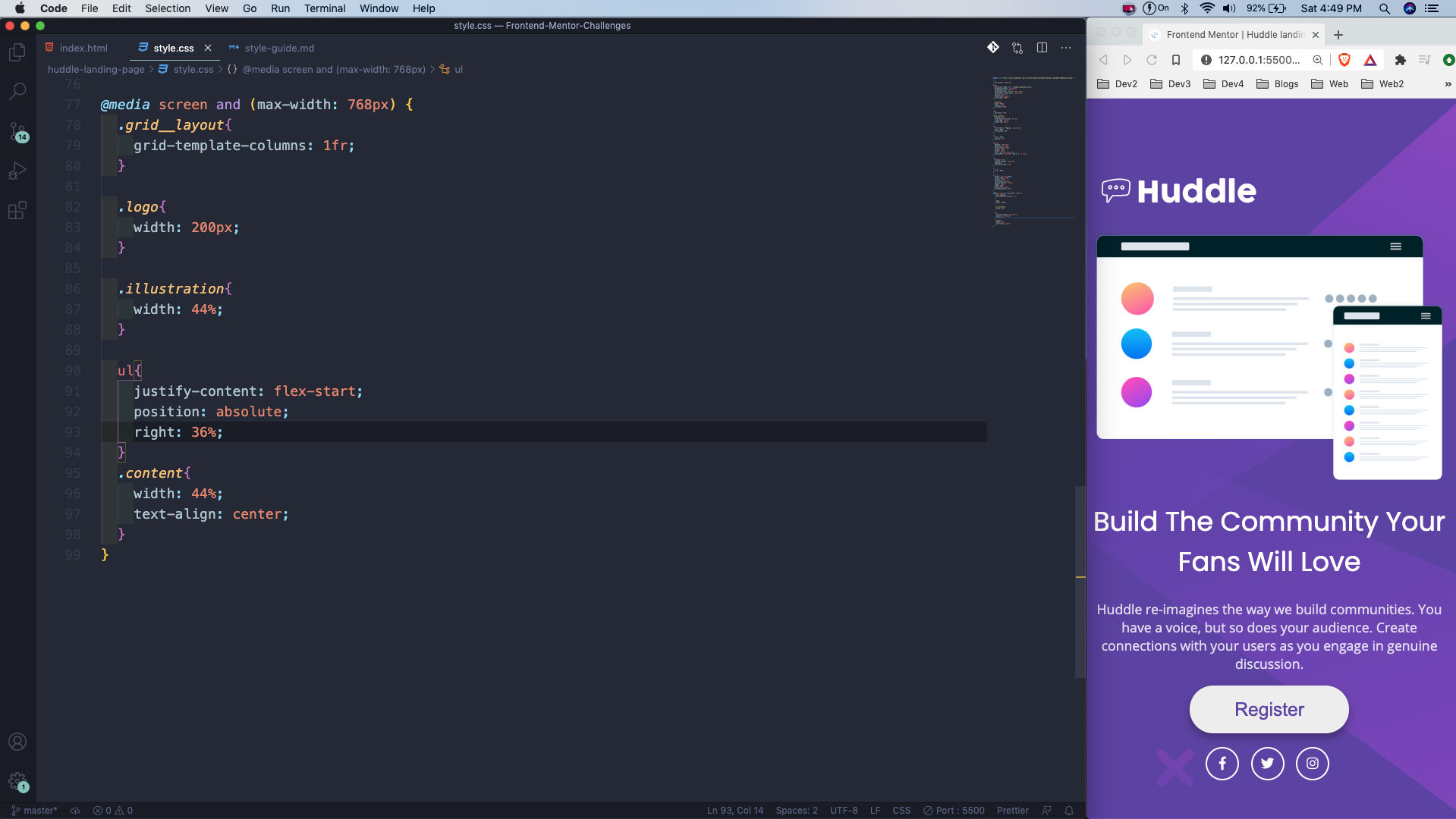
Task: Click line 93 right: 36% in editor
Action: (x=178, y=432)
